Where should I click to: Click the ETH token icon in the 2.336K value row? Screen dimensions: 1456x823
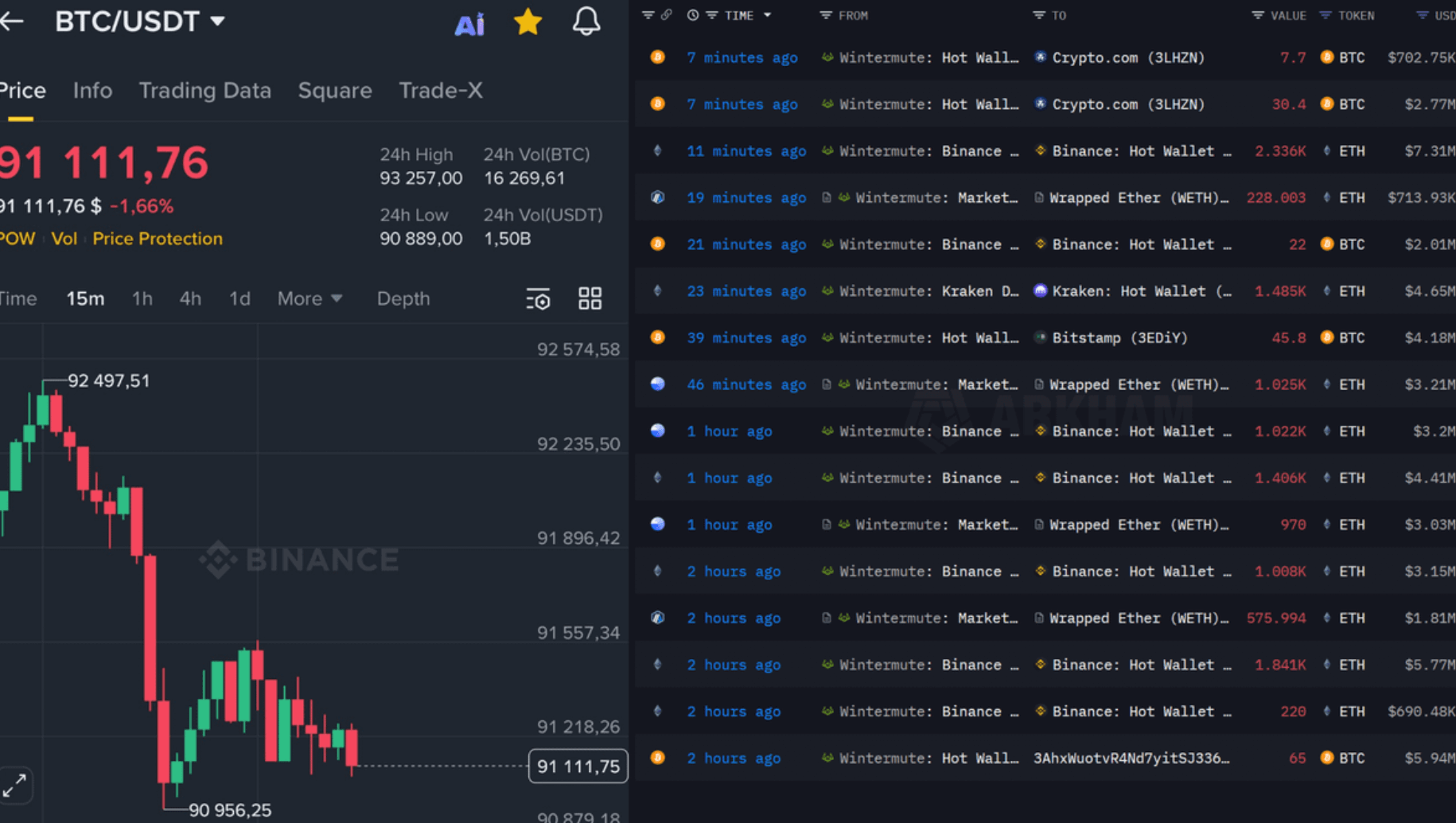pos(1326,150)
